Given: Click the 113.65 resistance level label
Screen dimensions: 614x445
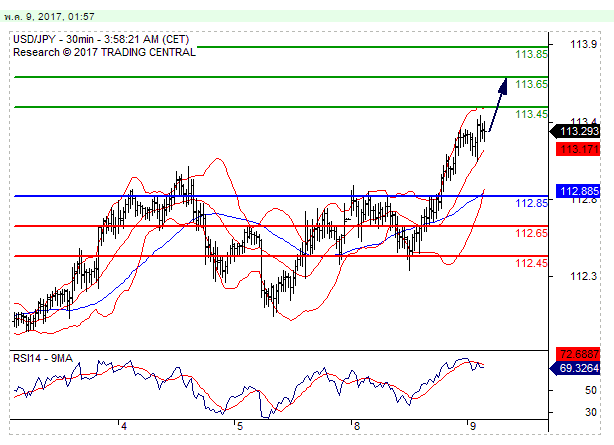Looking at the screenshot, I should click(531, 84).
